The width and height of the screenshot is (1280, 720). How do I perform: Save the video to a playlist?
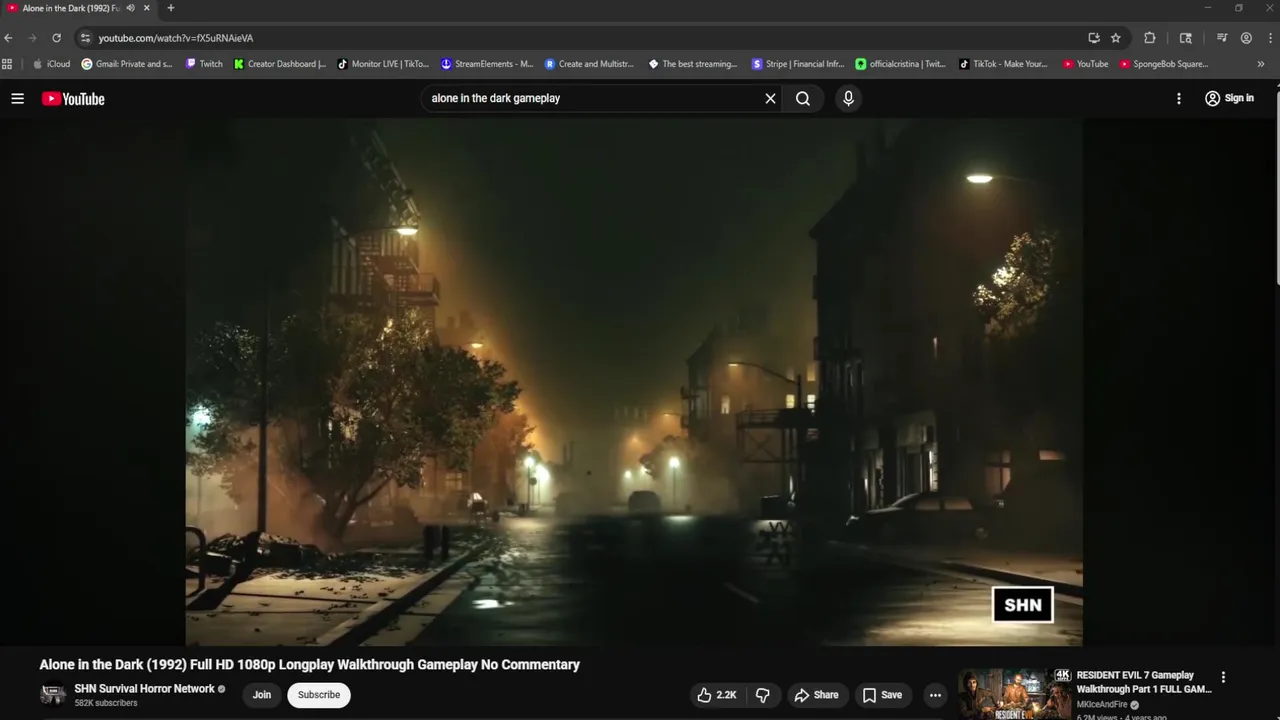click(x=882, y=695)
